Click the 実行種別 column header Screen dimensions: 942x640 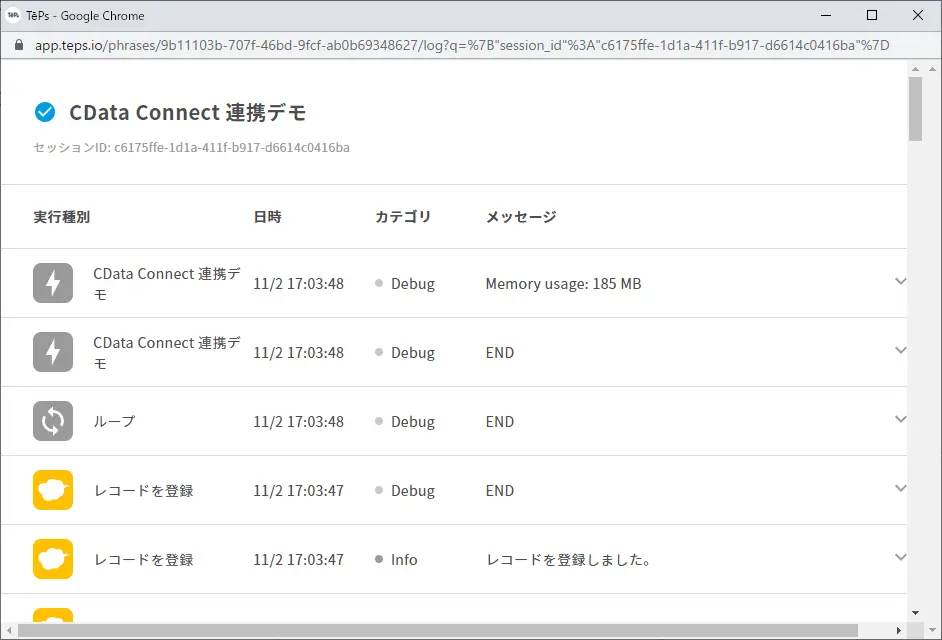point(62,217)
